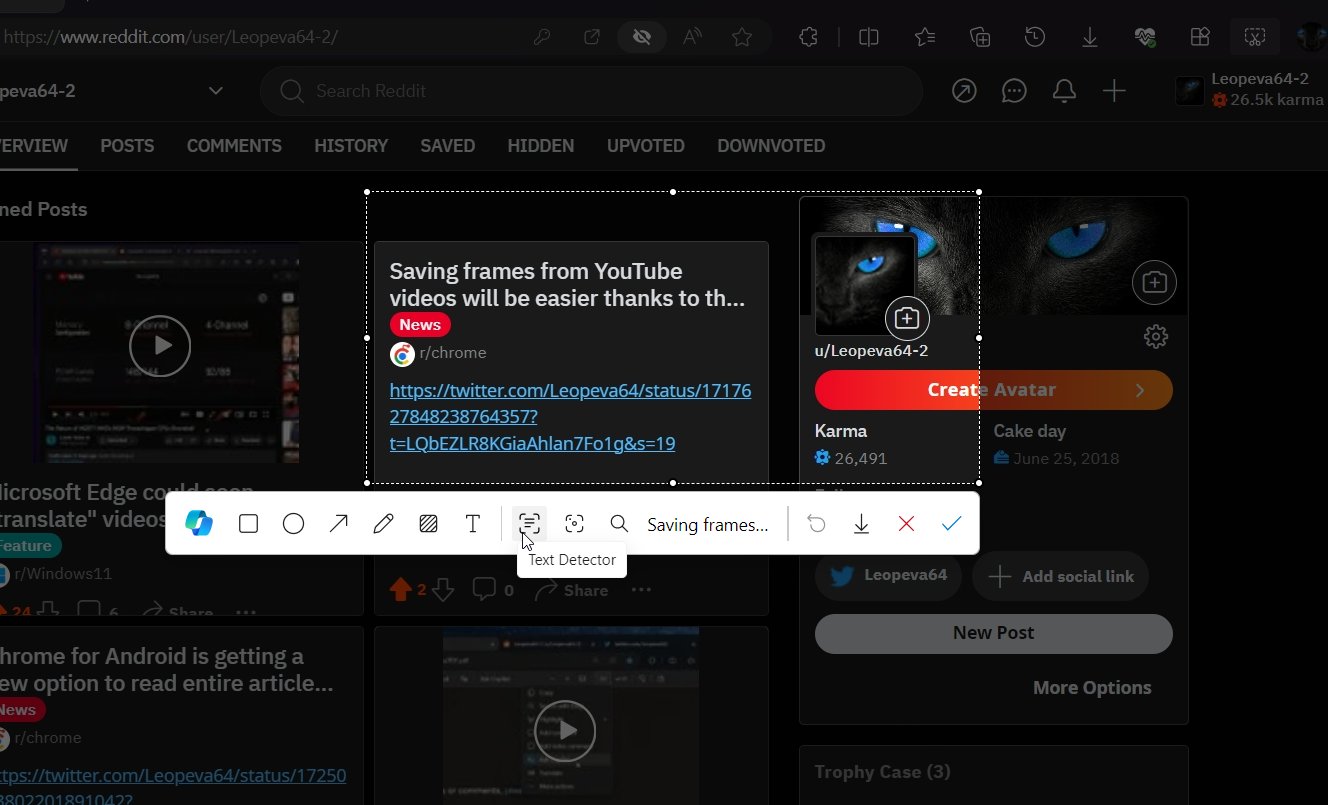Open the password key icon in address bar
The image size is (1328, 805).
(542, 37)
